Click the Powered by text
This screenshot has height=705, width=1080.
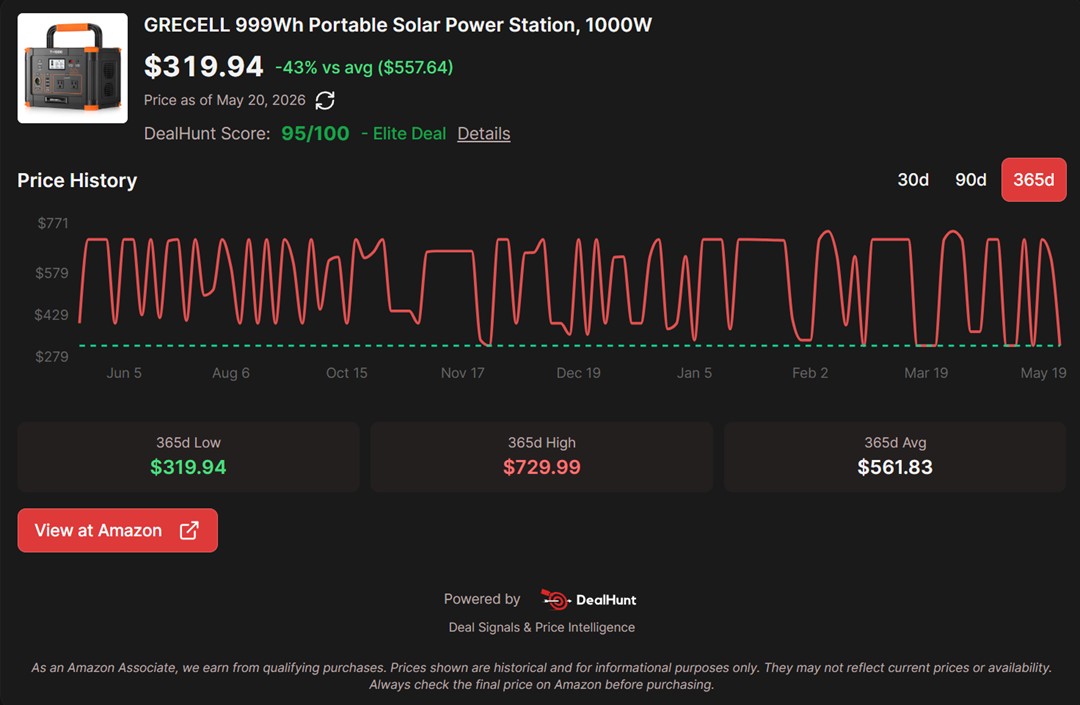tap(482, 599)
